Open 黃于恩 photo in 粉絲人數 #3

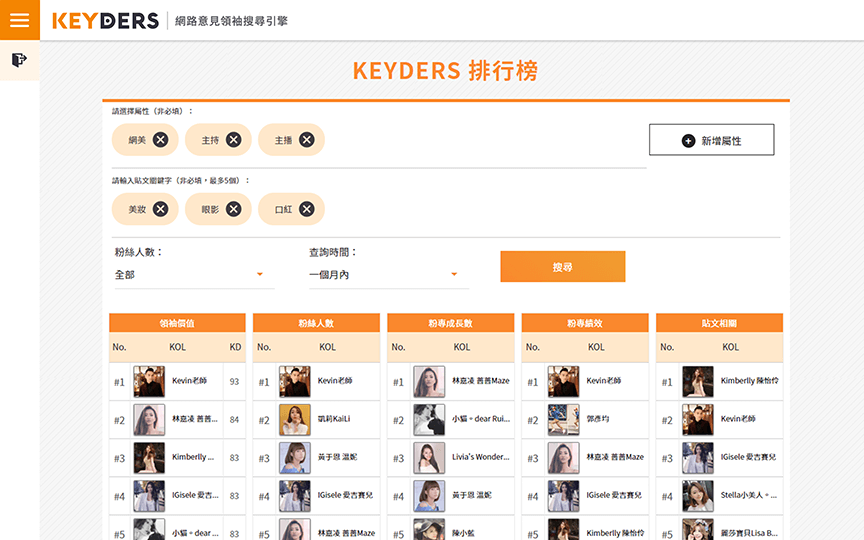295,458
